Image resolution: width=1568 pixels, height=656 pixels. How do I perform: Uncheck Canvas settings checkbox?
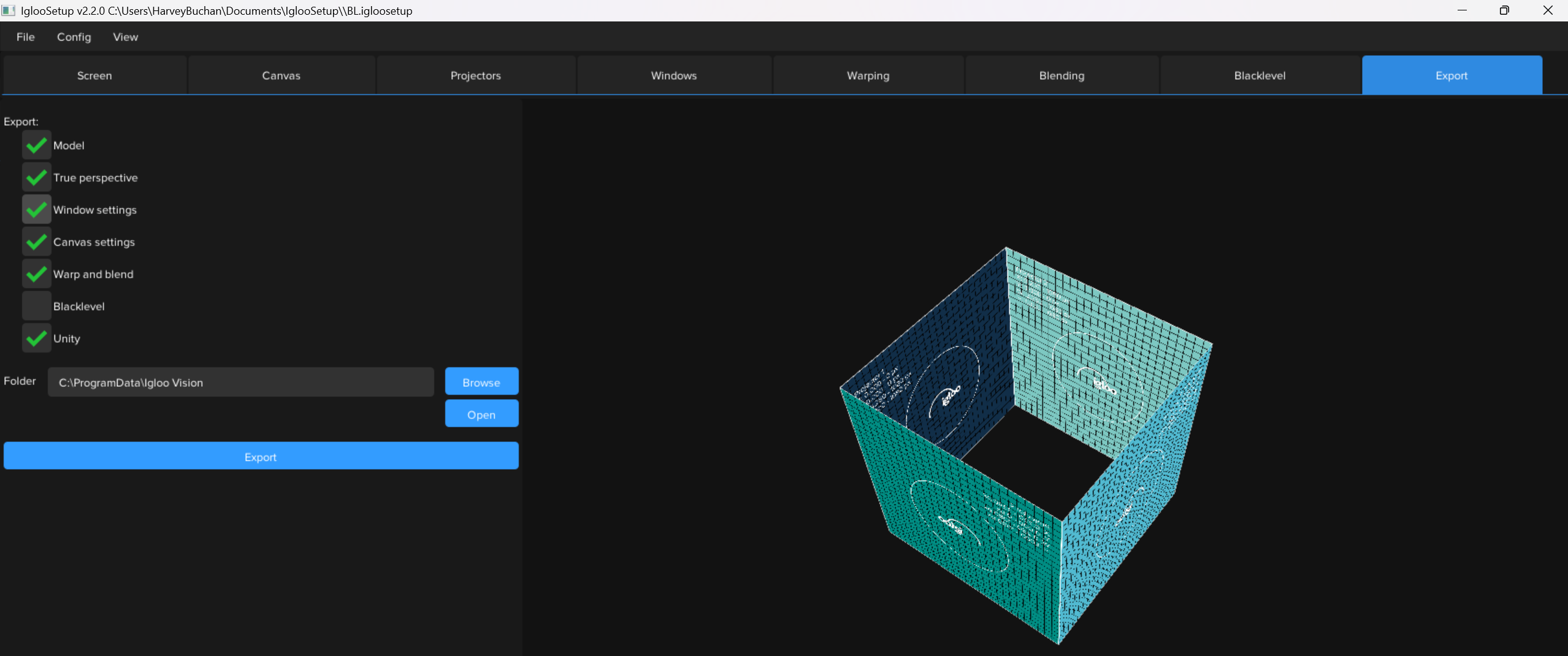pos(36,242)
